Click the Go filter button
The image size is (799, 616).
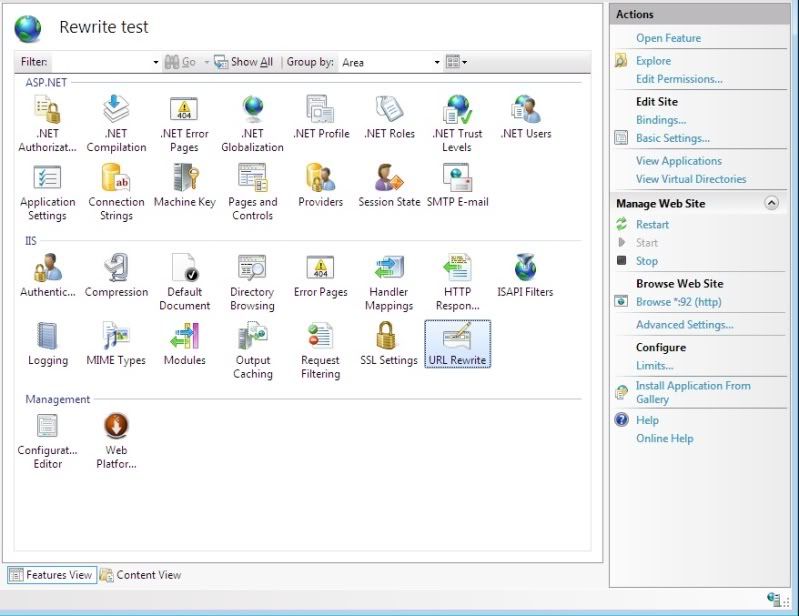coord(180,62)
